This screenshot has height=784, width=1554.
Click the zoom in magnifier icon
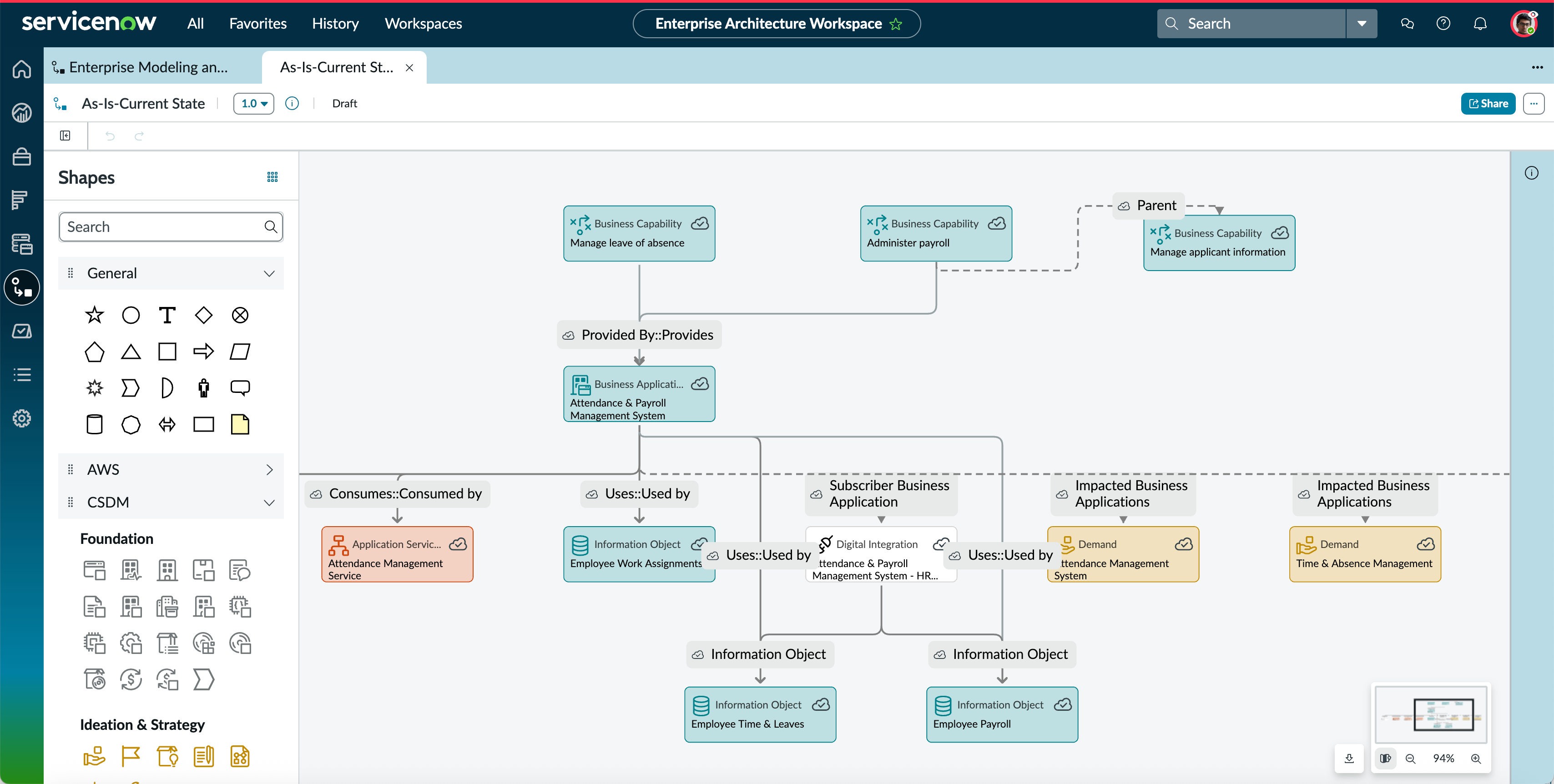pyautogui.click(x=1476, y=758)
